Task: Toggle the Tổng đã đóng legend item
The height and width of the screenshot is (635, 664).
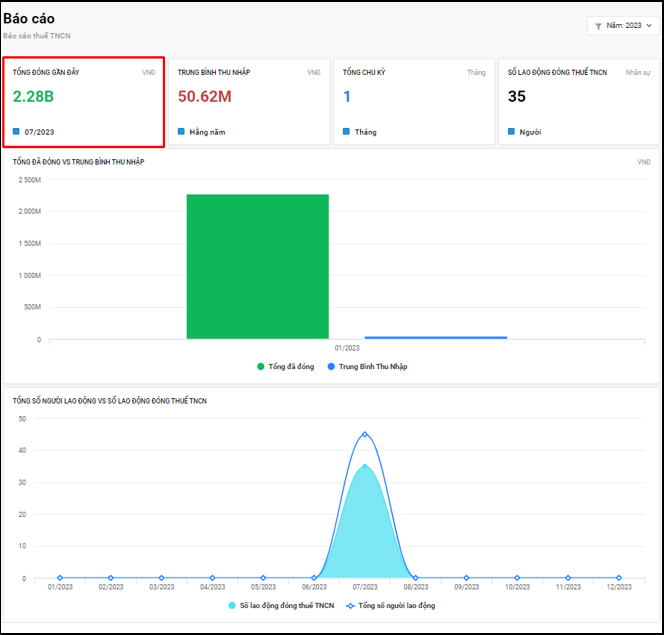Action: coord(286,367)
